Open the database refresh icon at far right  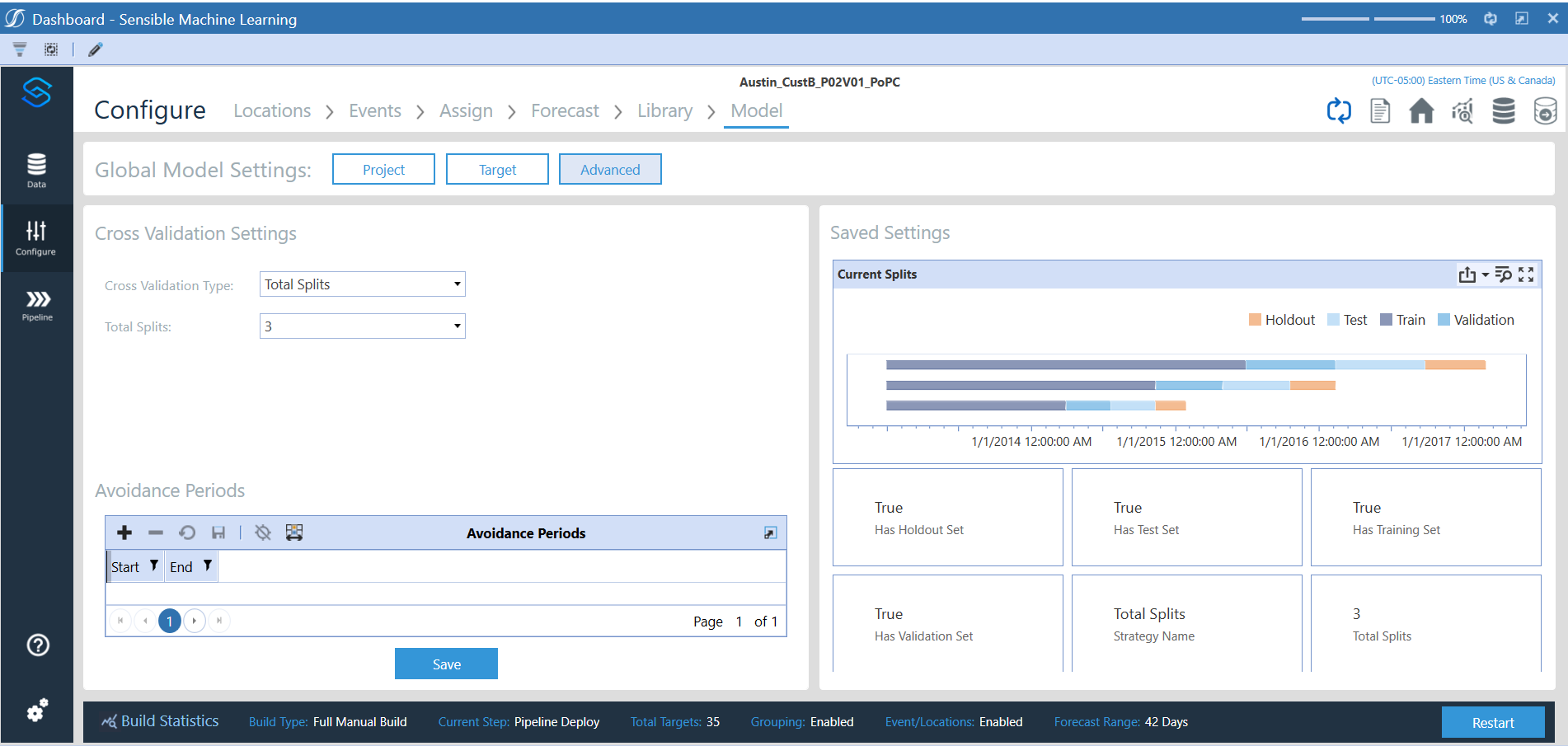1545,110
